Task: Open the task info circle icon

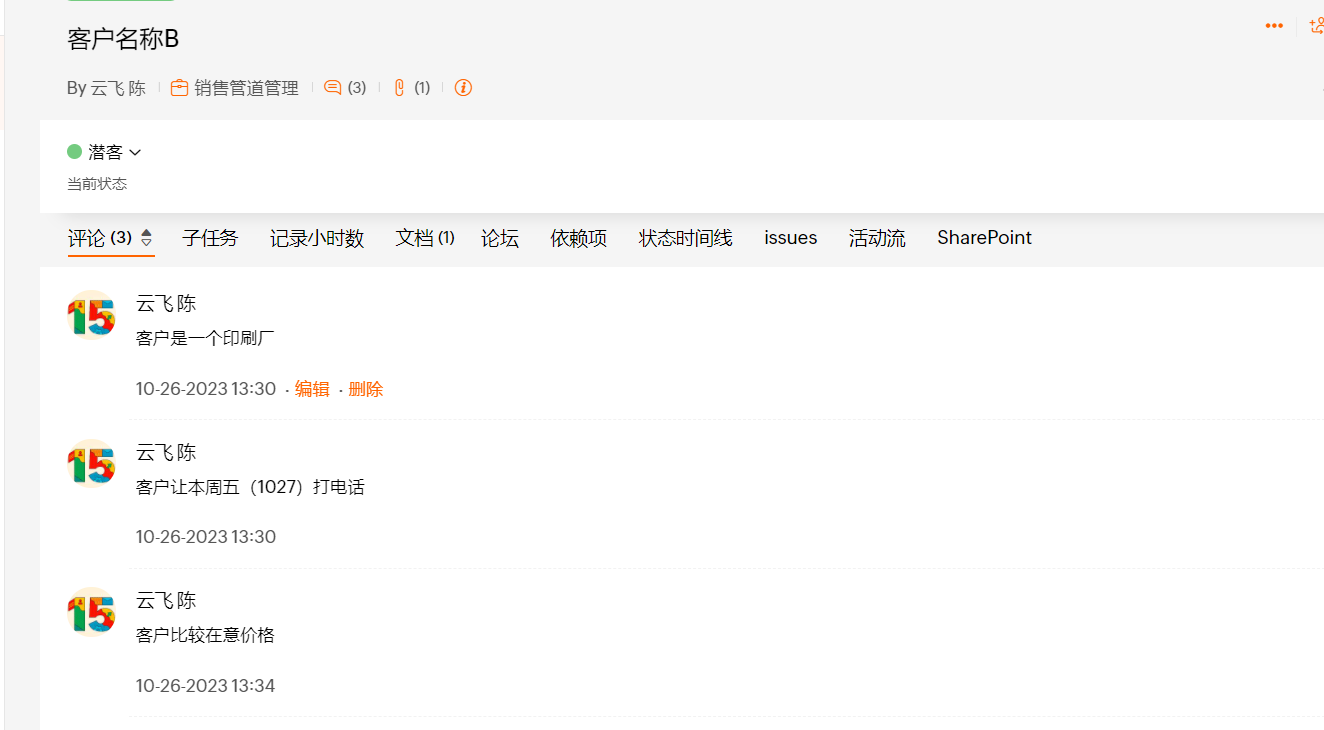Action: (x=463, y=88)
